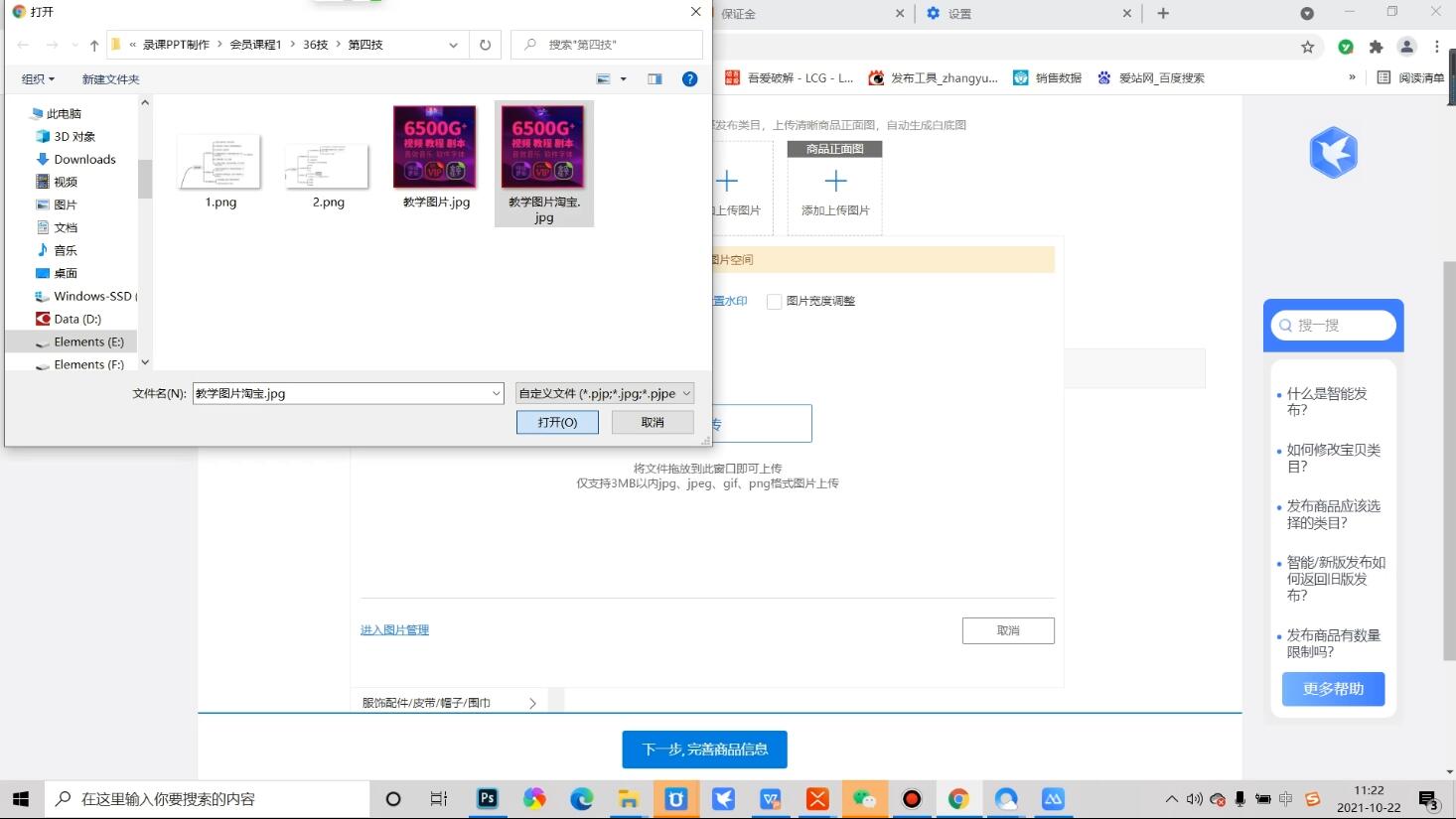Image resolution: width=1456 pixels, height=819 pixels.
Task: Click the Chrome profile avatar icon
Action: (x=1405, y=47)
